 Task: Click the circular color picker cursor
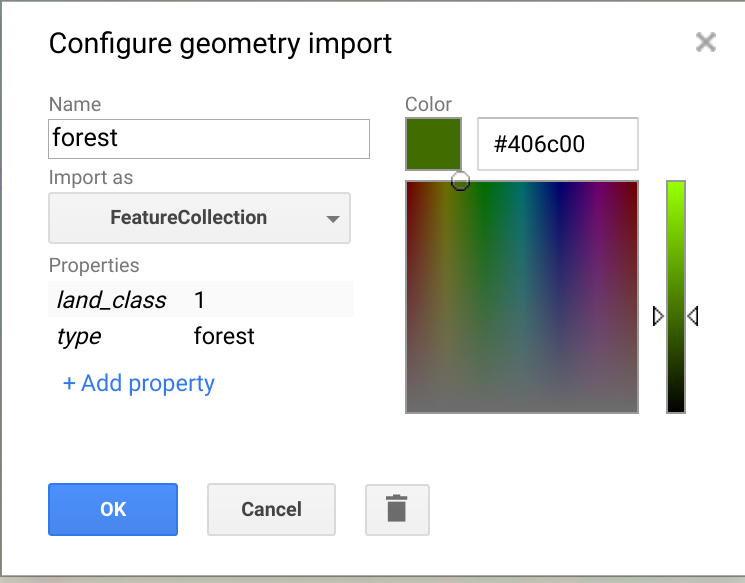click(460, 181)
